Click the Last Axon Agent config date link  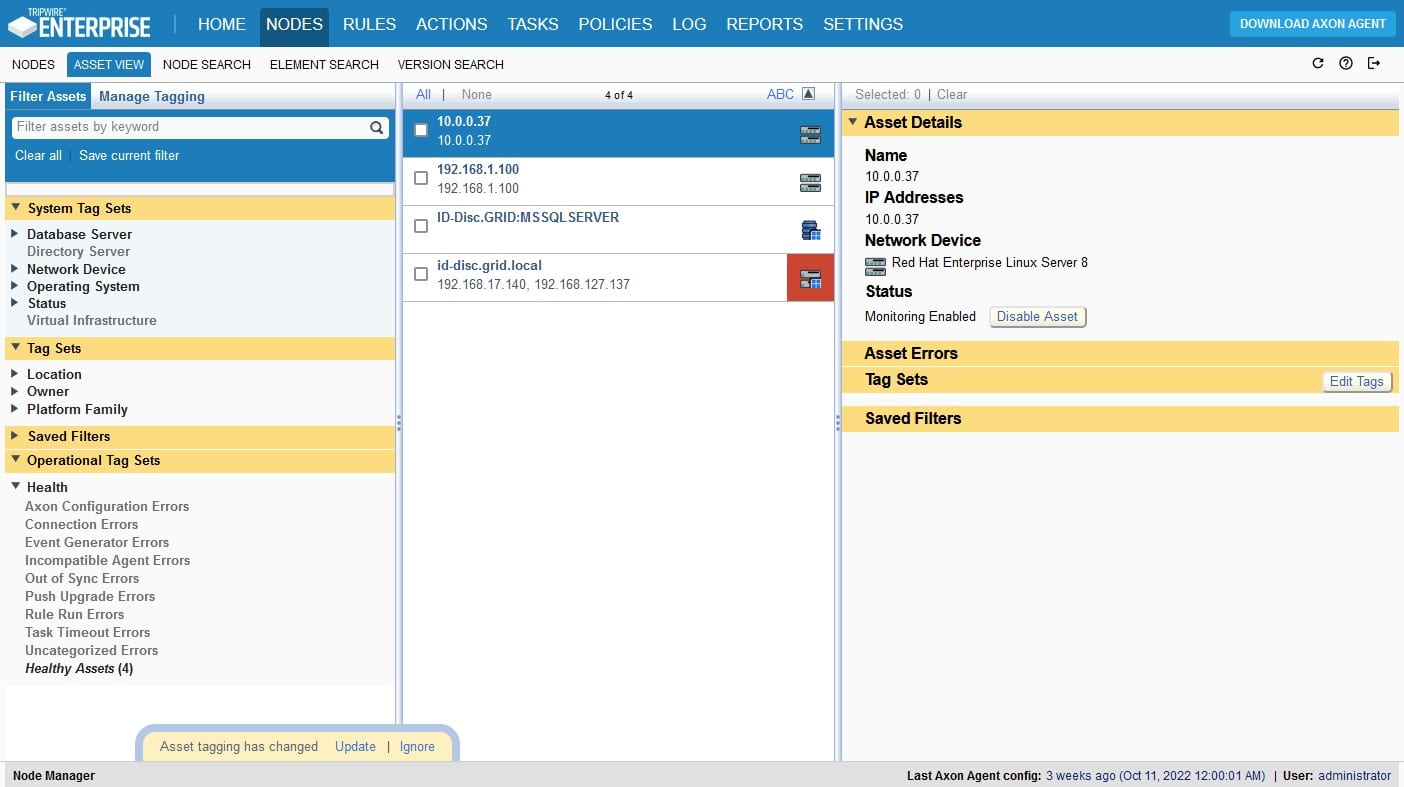click(x=1155, y=775)
